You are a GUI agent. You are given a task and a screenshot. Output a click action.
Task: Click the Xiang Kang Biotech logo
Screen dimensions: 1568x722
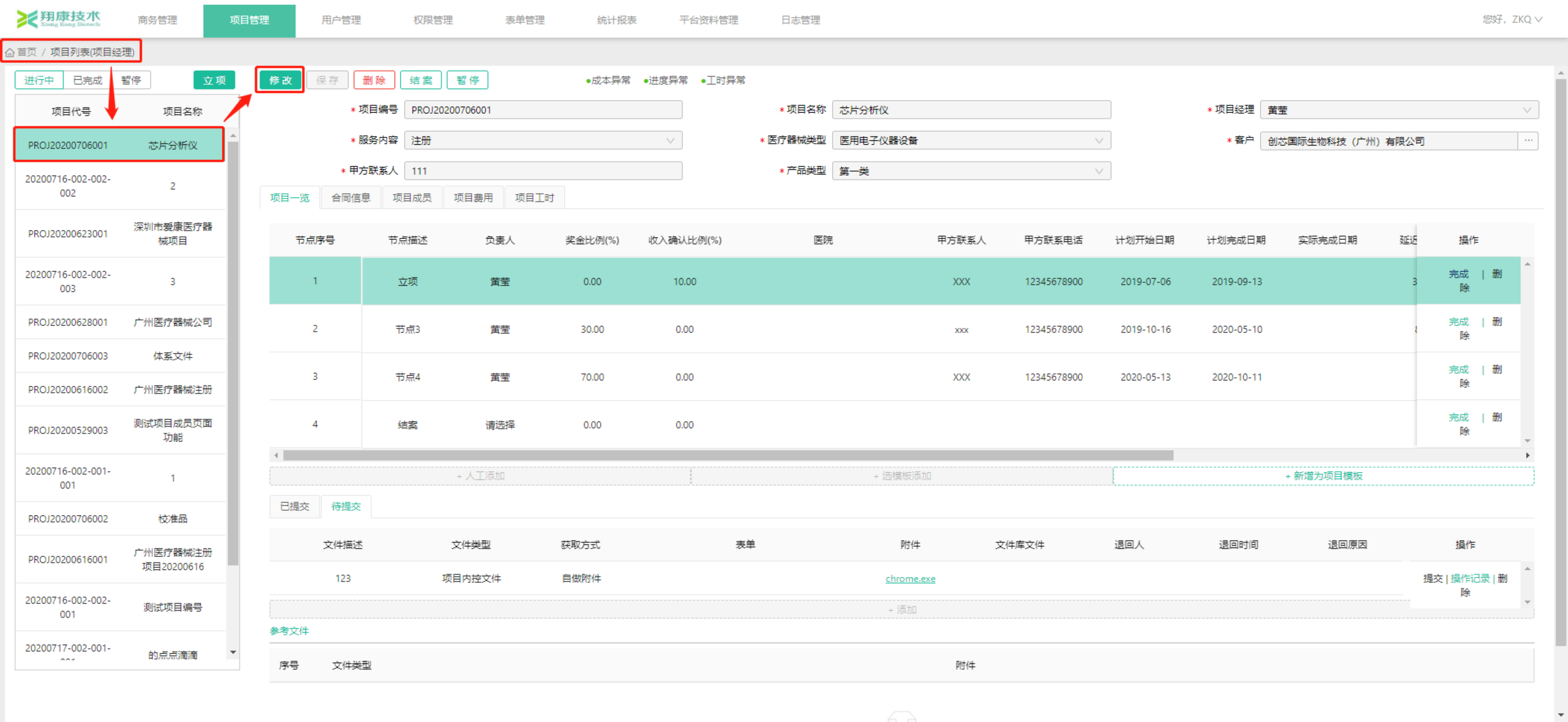coord(59,19)
